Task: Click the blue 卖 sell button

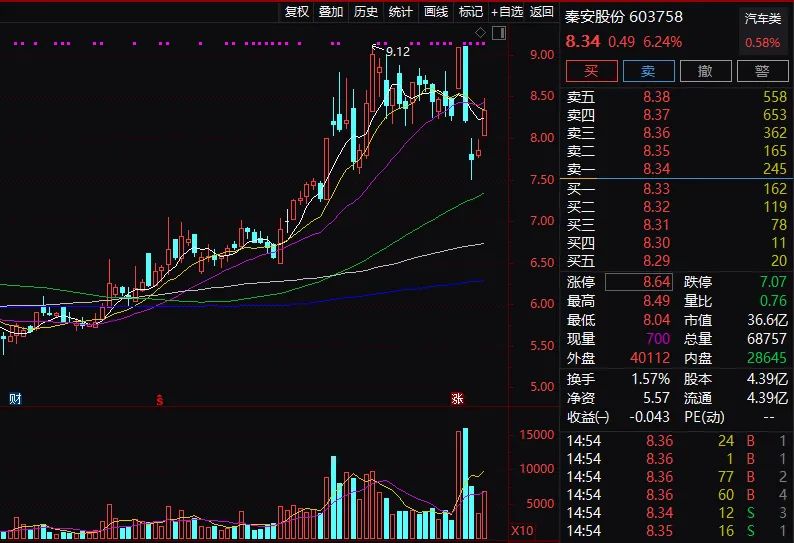Action: pyautogui.click(x=648, y=71)
